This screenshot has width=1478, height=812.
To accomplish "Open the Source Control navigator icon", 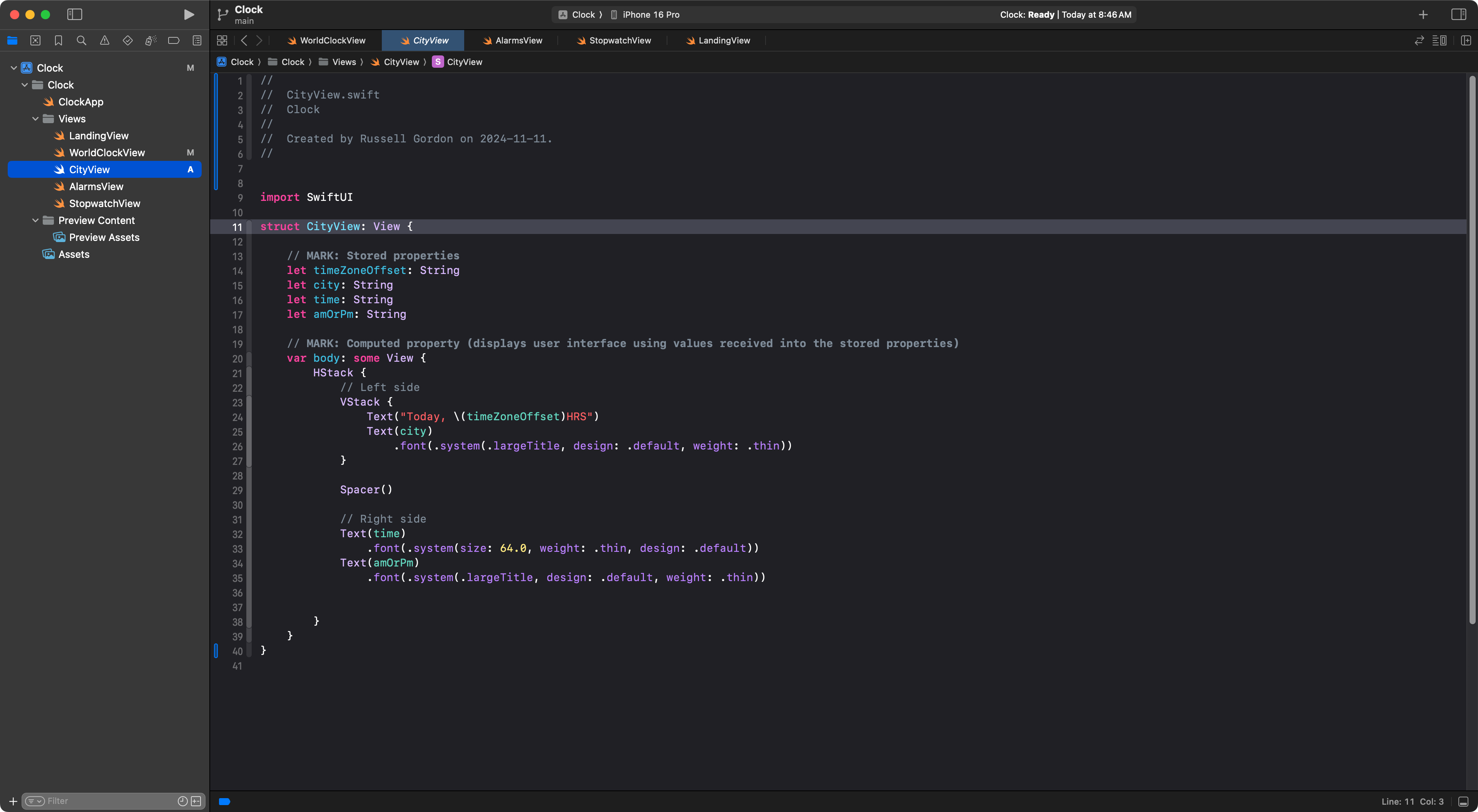I will point(35,40).
